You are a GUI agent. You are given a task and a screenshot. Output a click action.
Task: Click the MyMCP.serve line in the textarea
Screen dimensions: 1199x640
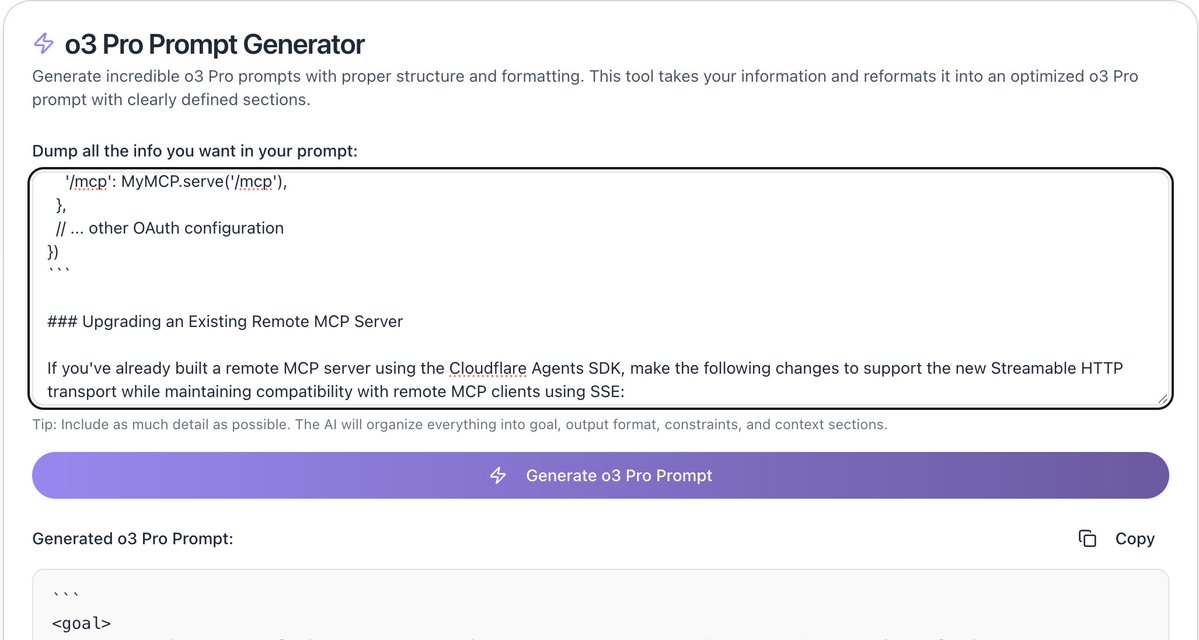coord(182,182)
